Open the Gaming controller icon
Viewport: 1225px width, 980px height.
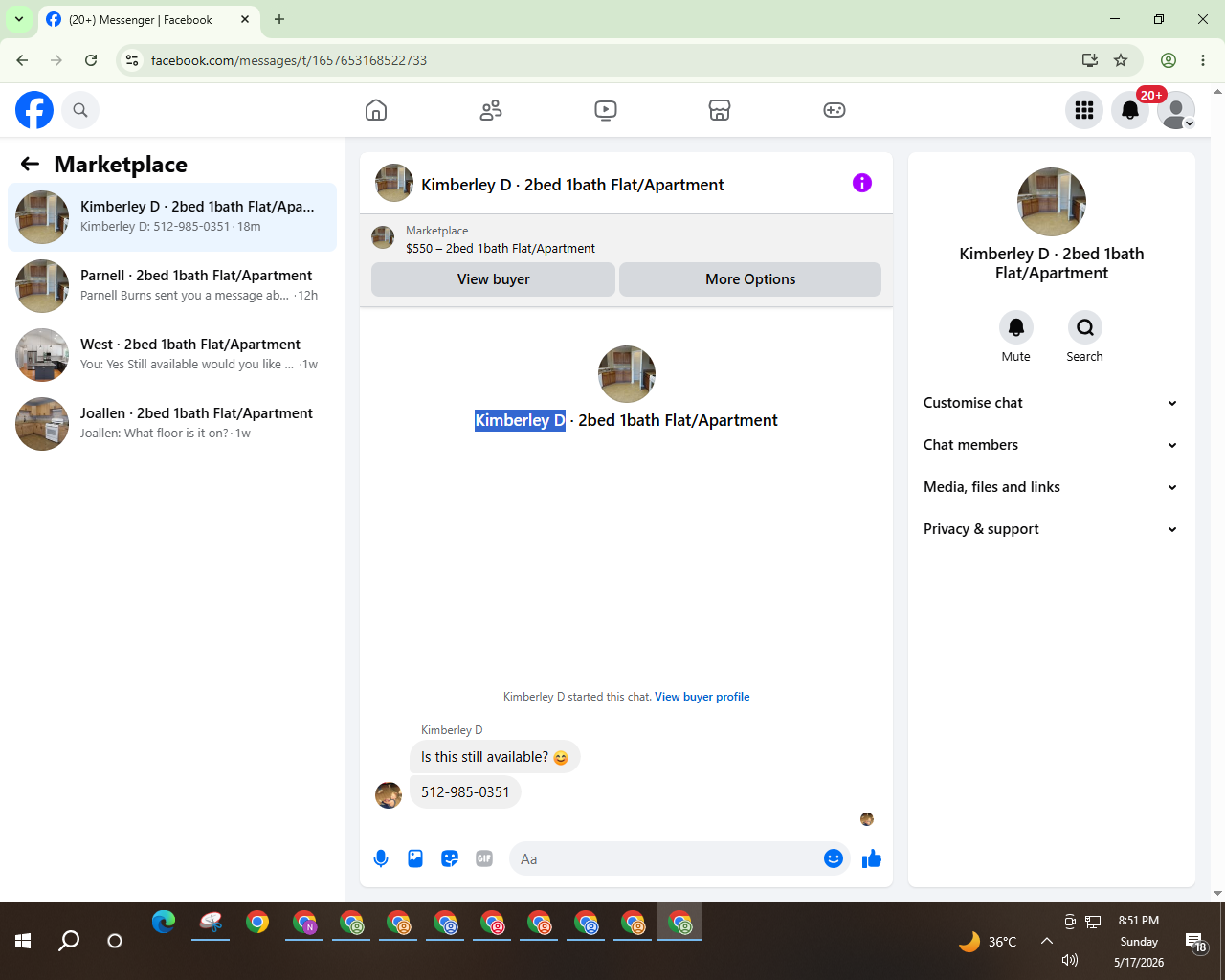pos(835,110)
